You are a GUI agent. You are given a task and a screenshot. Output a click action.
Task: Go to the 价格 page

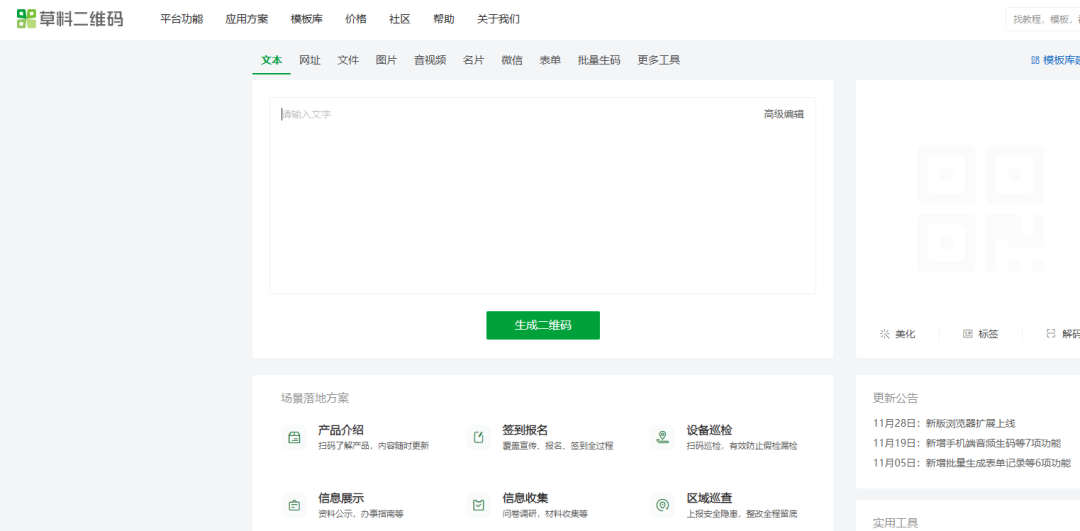pos(356,19)
